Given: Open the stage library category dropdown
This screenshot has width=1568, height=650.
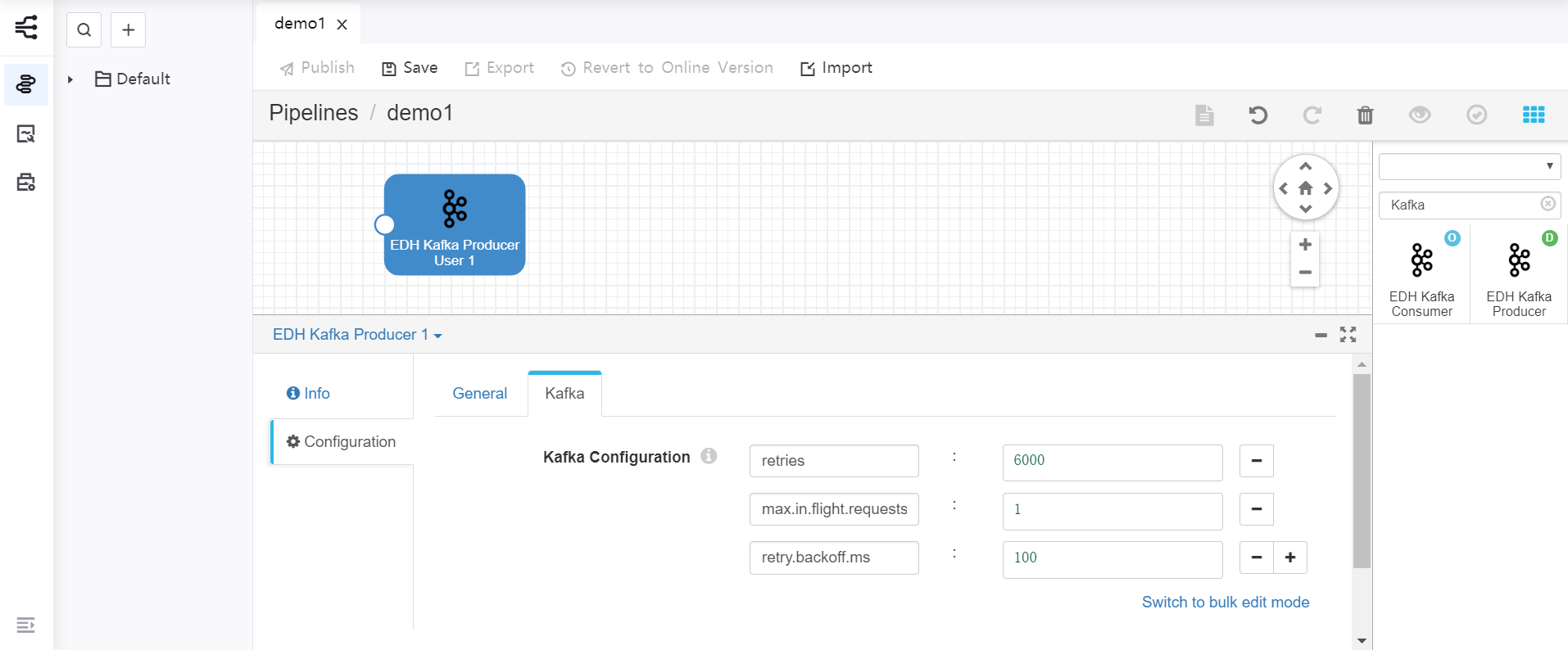Looking at the screenshot, I should coord(1469,166).
